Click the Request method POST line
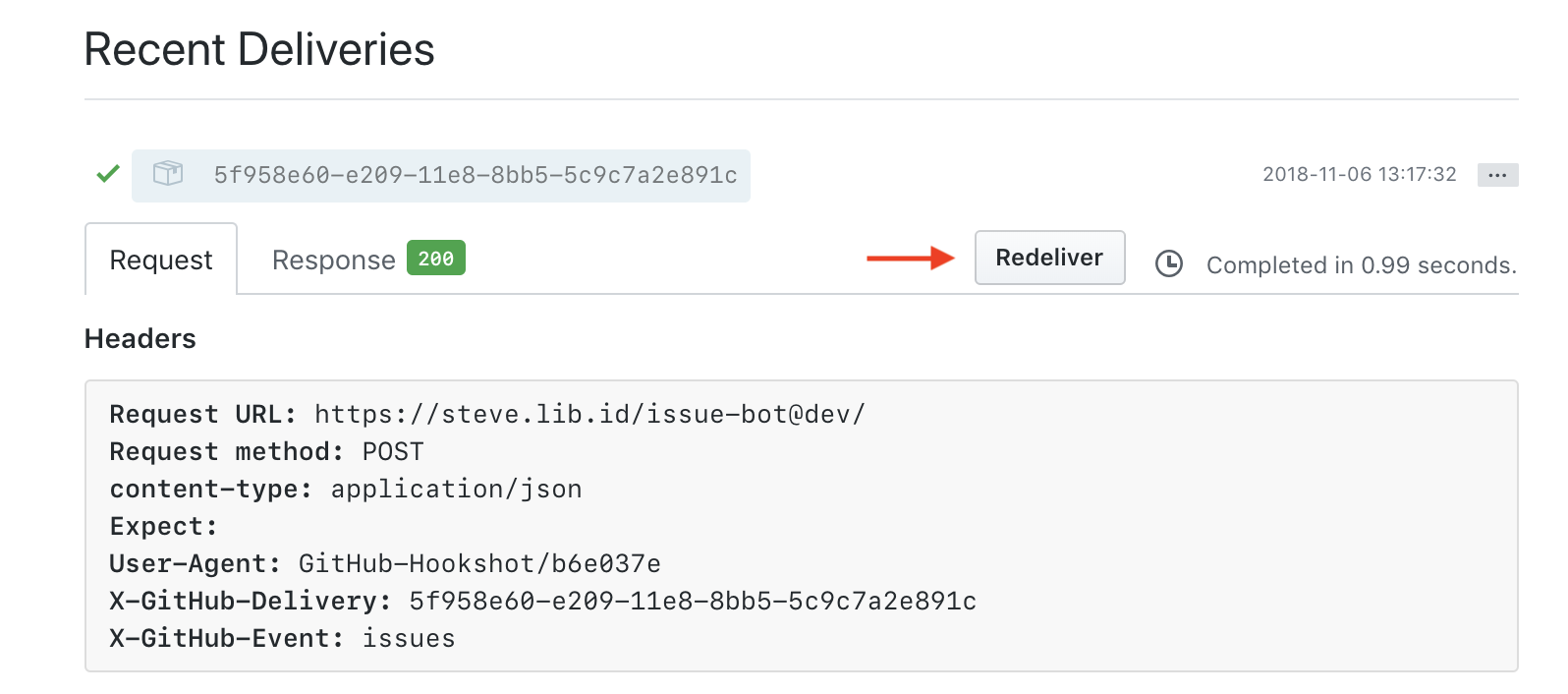1568x694 pixels. point(266,451)
